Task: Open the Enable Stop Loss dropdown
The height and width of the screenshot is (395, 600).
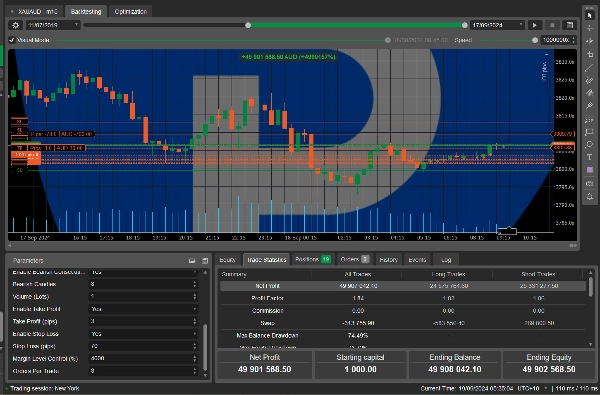Action: click(143, 334)
